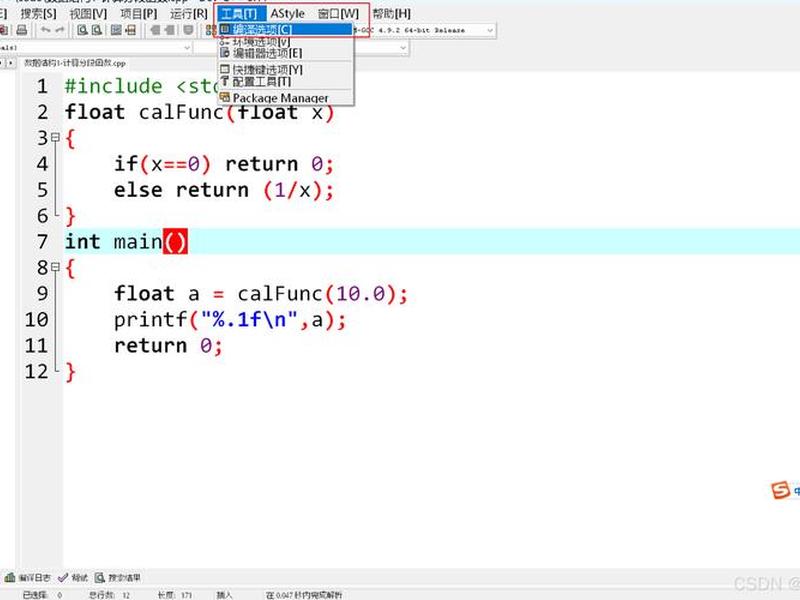The height and width of the screenshot is (600, 800).
Task: Click the 'if(x==0) return 0;' line
Action: (x=223, y=164)
